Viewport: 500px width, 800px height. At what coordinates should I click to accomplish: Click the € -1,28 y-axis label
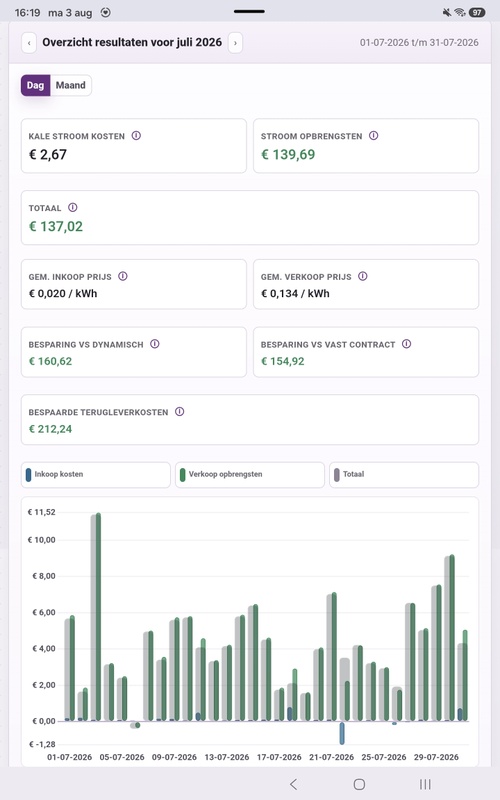click(42, 744)
